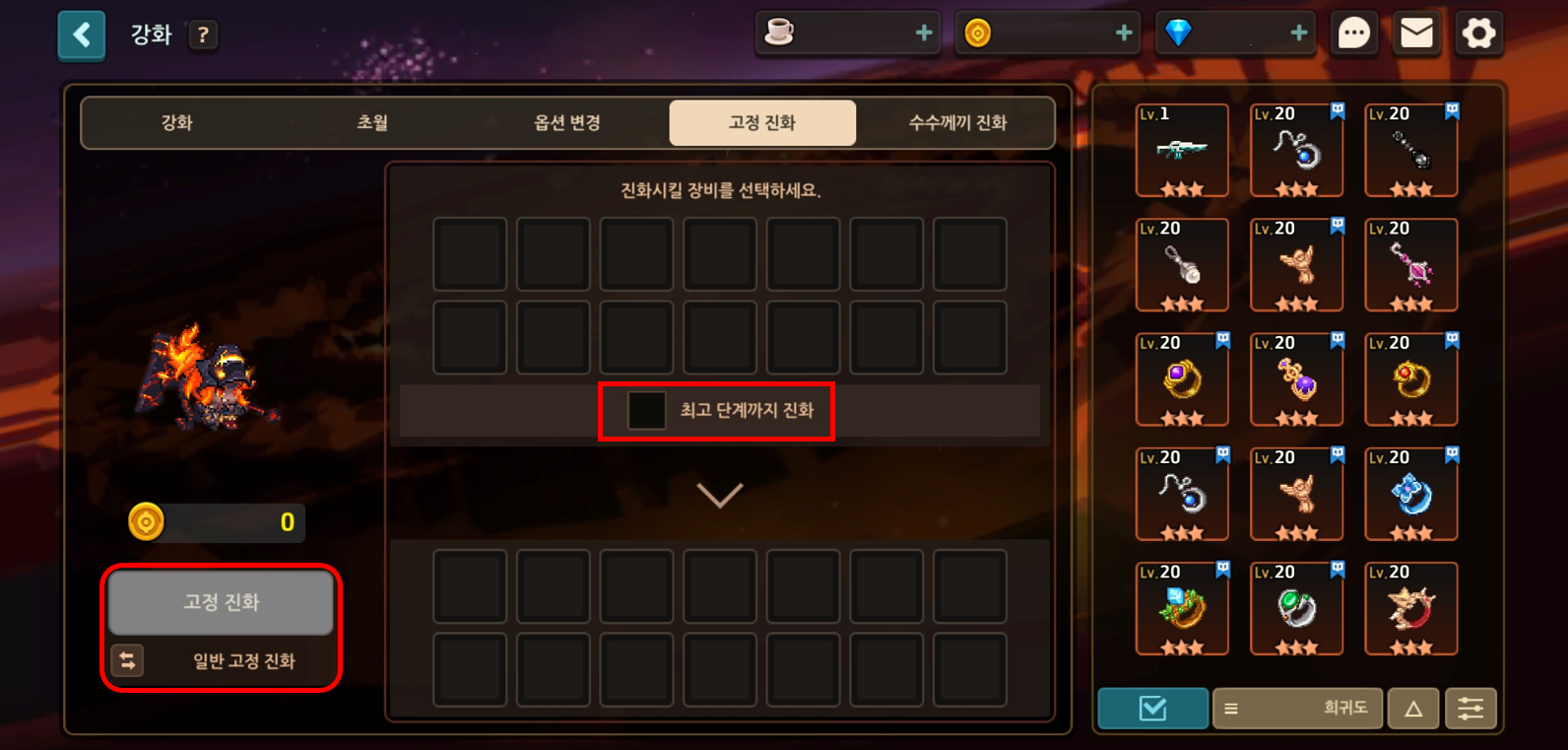Open settings with the gear icon
1568x750 pixels.
click(x=1478, y=34)
